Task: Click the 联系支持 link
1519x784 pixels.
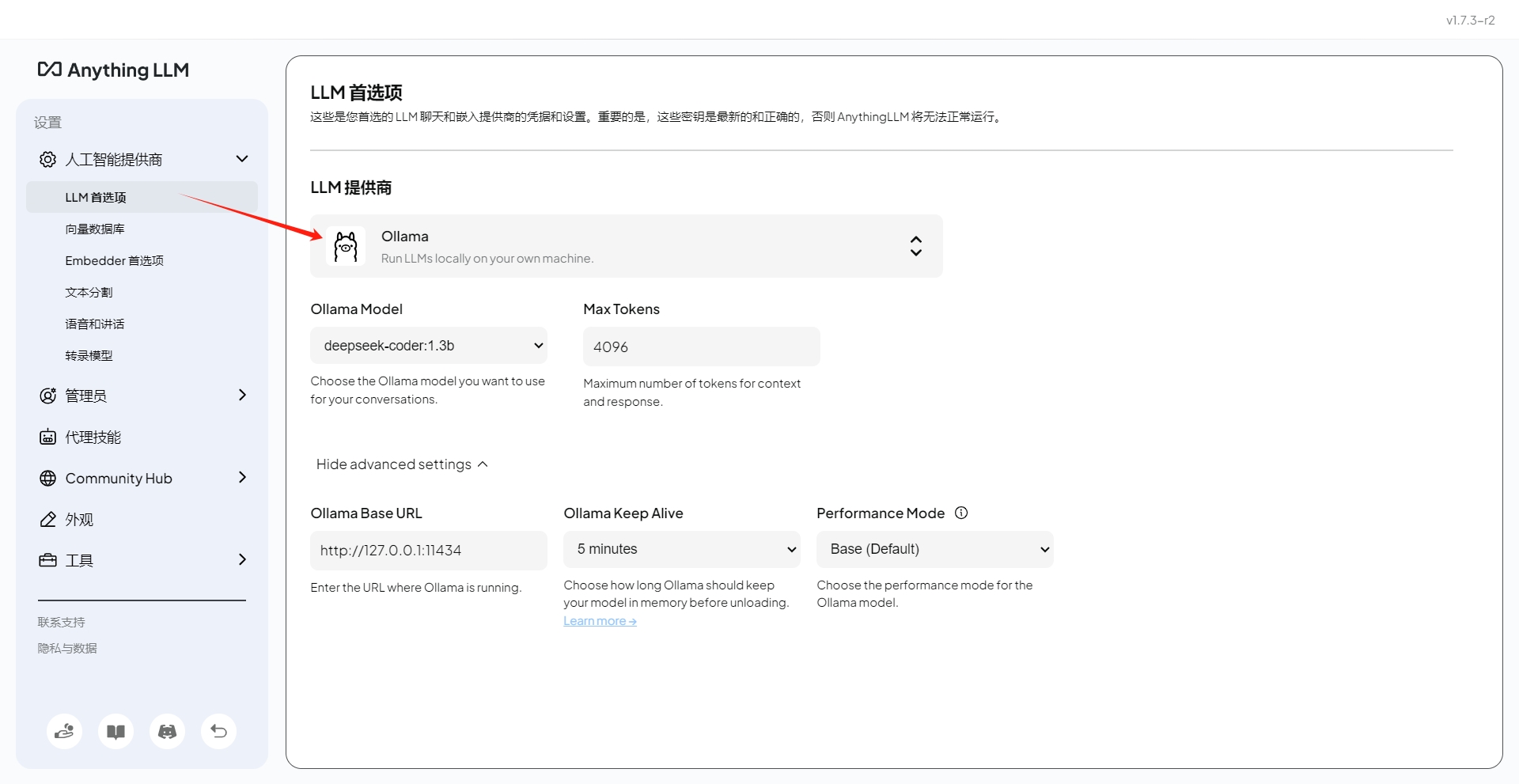Action: click(x=61, y=622)
